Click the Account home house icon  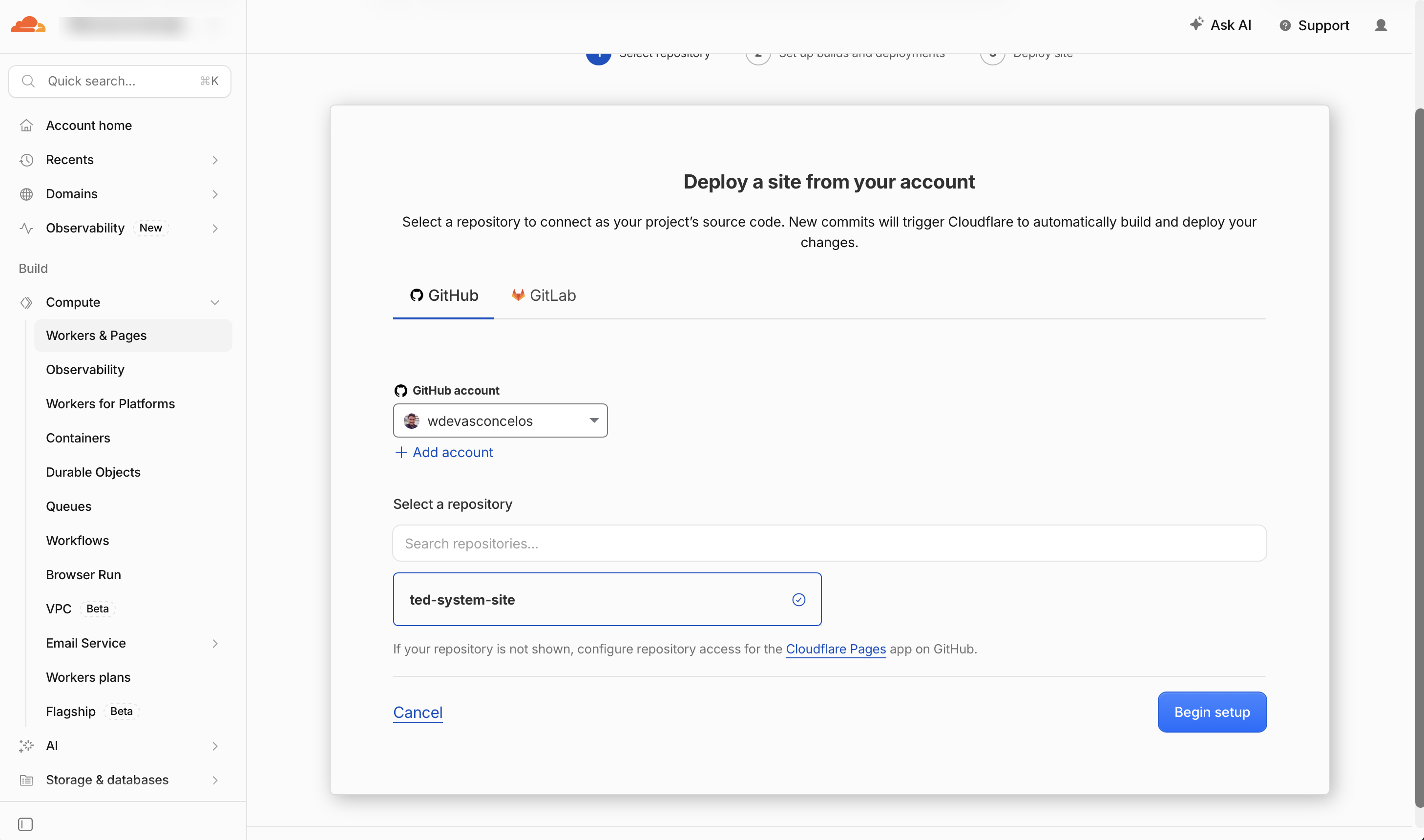[26, 126]
